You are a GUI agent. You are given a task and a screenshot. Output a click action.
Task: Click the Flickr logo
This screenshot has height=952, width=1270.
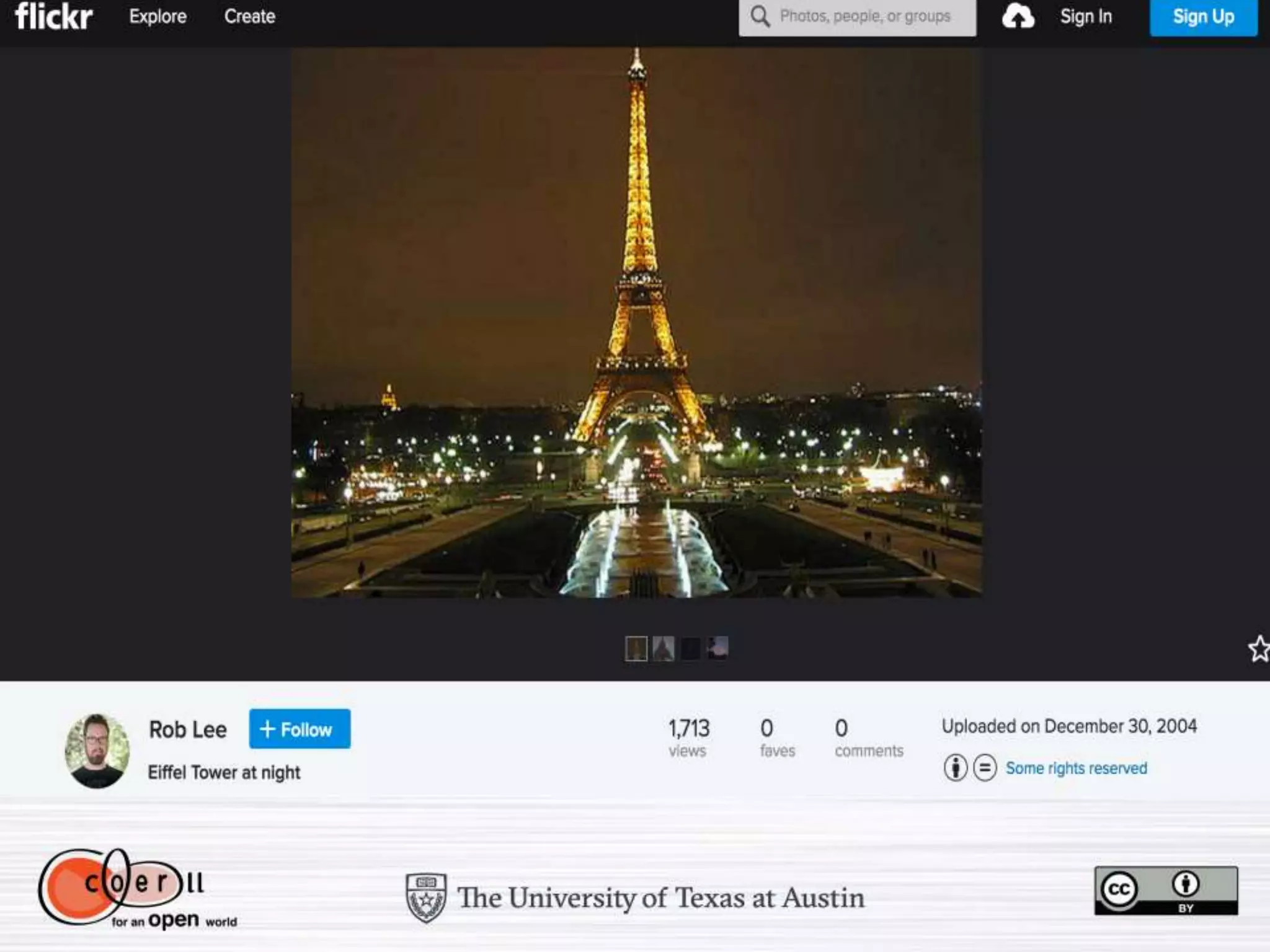point(54,17)
